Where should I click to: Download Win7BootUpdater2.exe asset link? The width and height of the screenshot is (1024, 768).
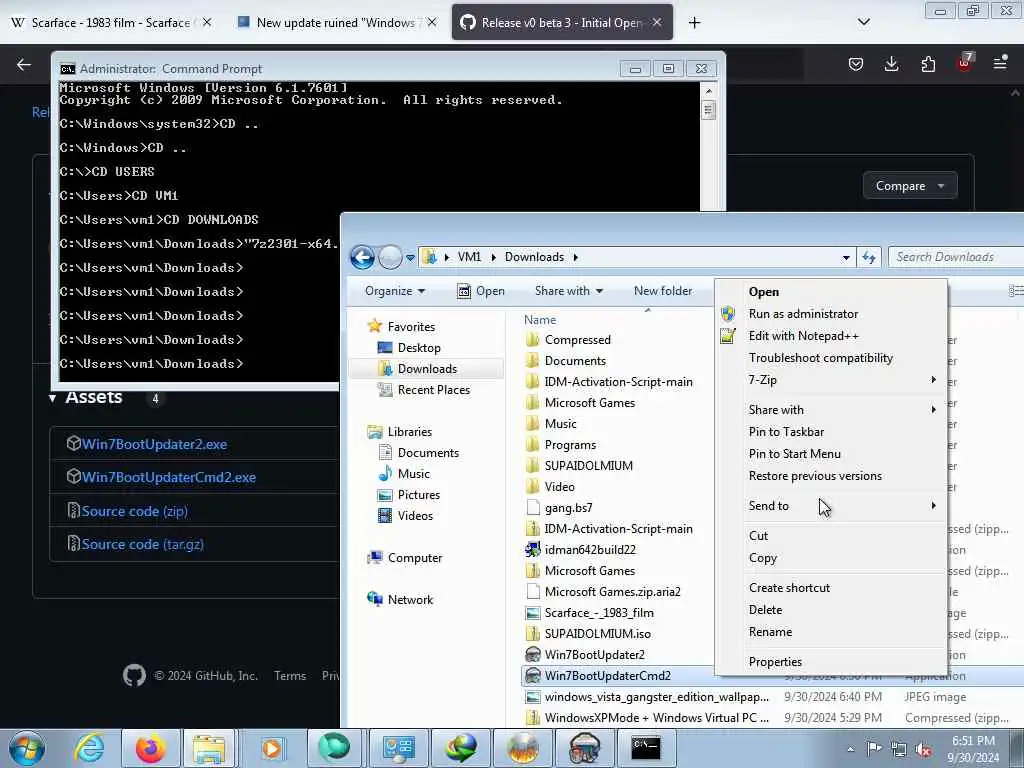pyautogui.click(x=155, y=444)
